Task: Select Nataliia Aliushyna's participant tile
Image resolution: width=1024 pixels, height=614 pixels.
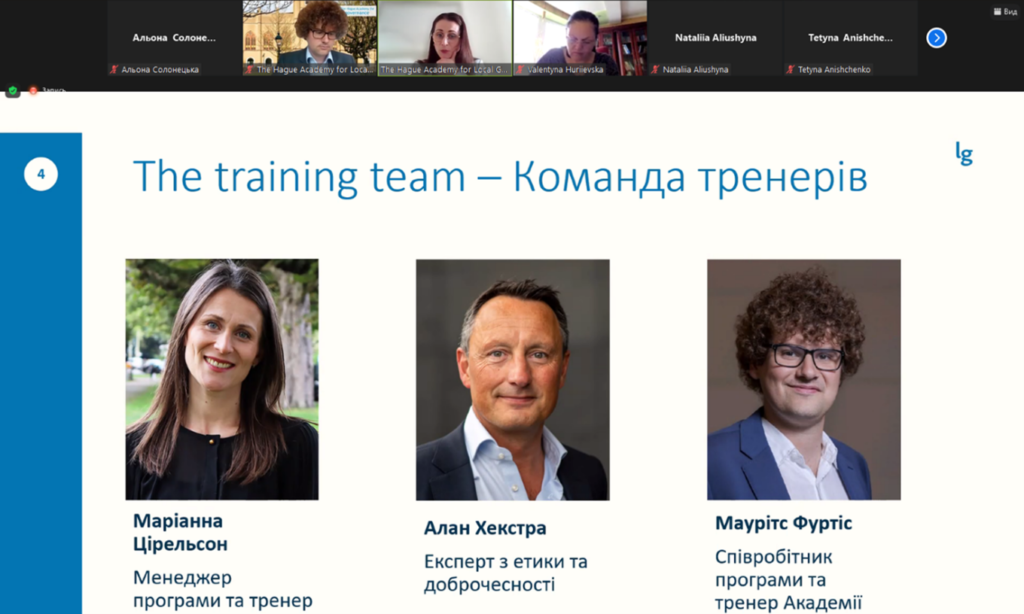Action: click(715, 38)
